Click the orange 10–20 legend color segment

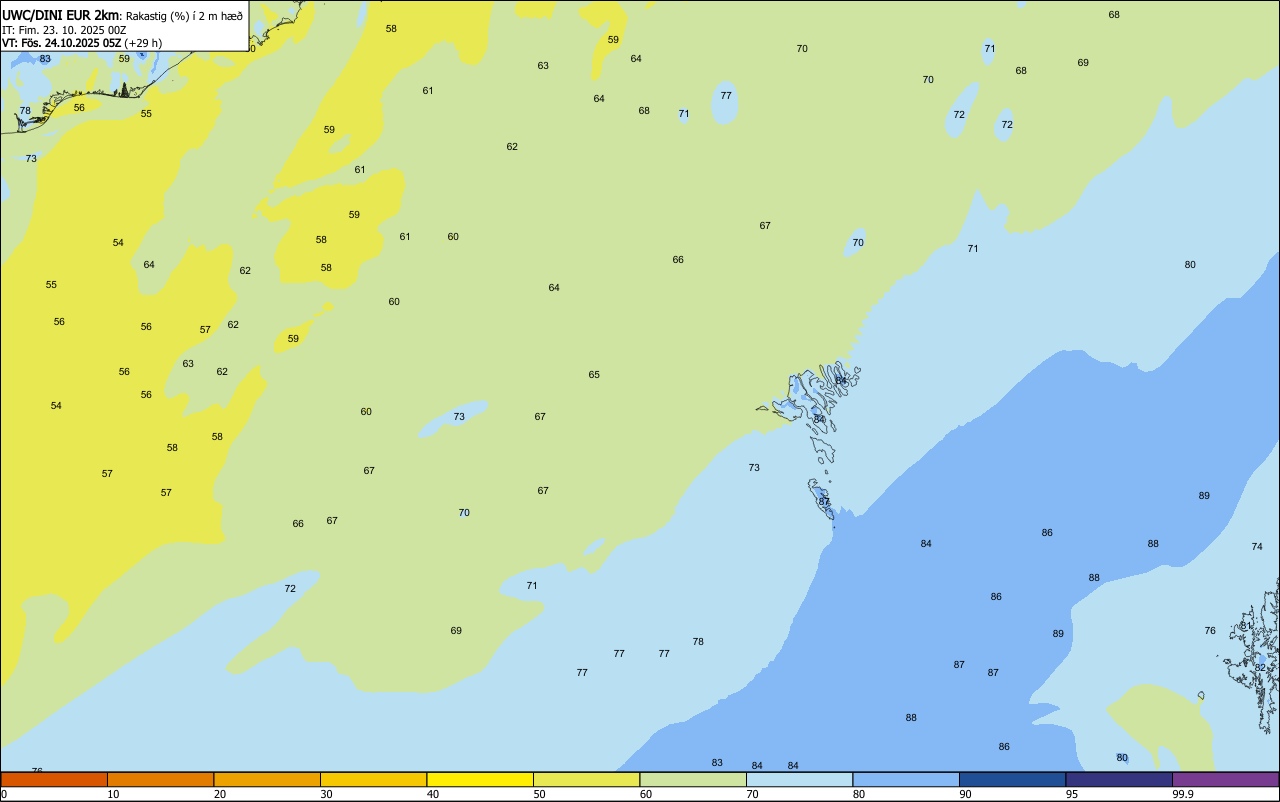pos(160,779)
